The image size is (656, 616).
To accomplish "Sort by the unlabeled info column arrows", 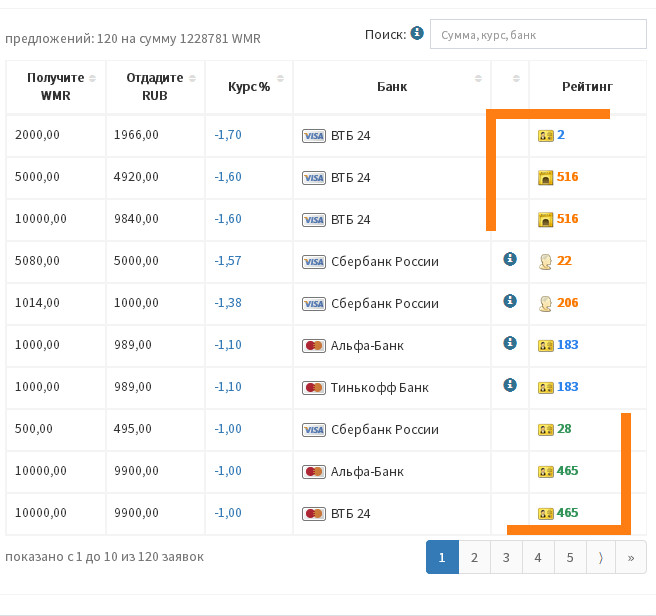I will tap(516, 78).
